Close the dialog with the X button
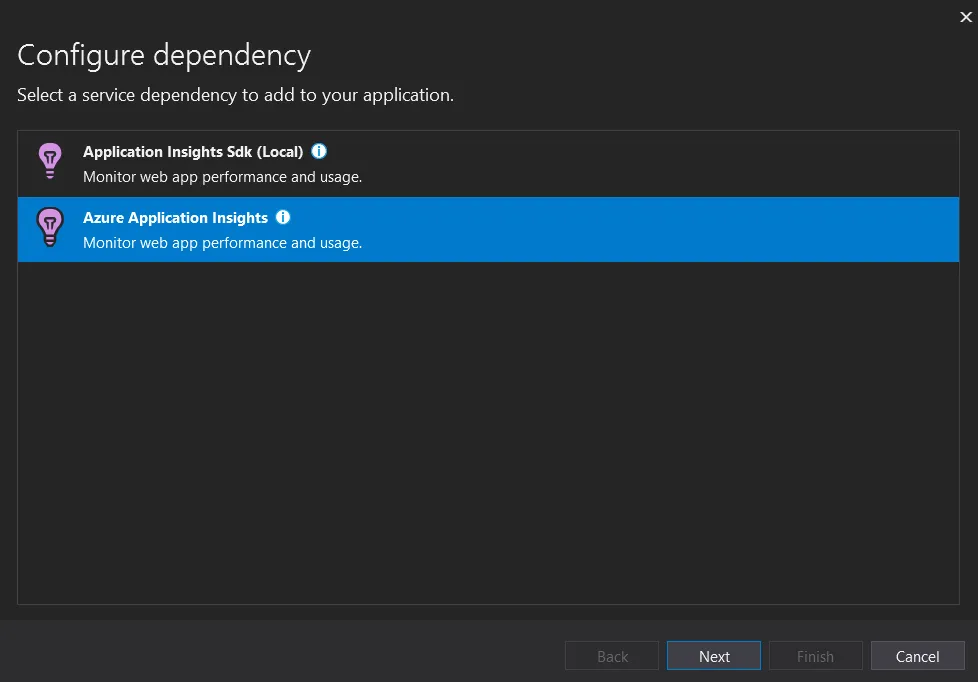978x682 pixels. [x=966, y=17]
